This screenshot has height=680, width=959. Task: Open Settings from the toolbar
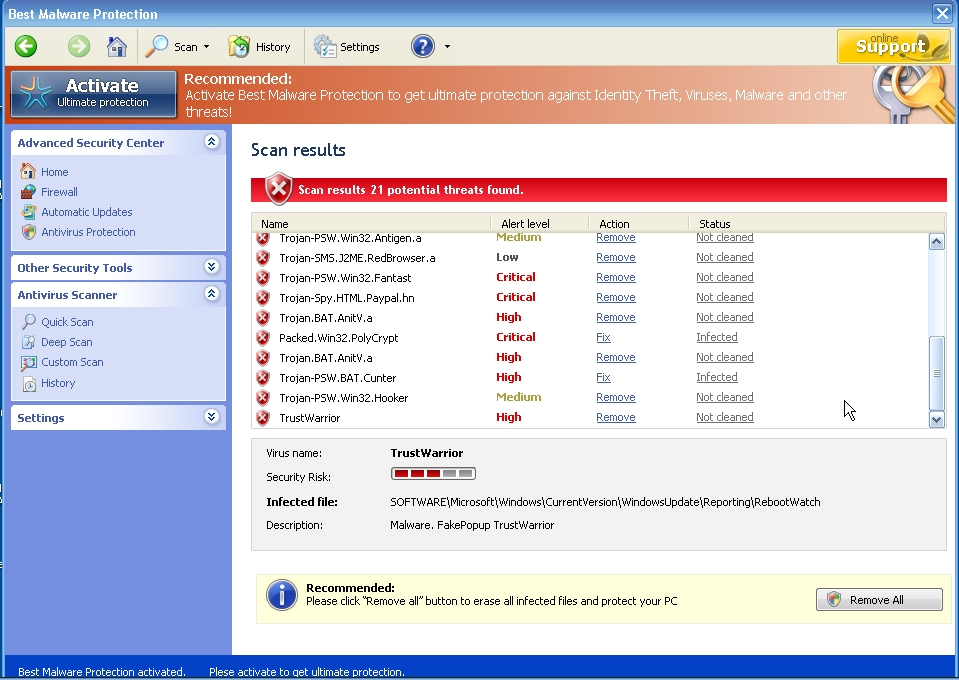point(346,46)
